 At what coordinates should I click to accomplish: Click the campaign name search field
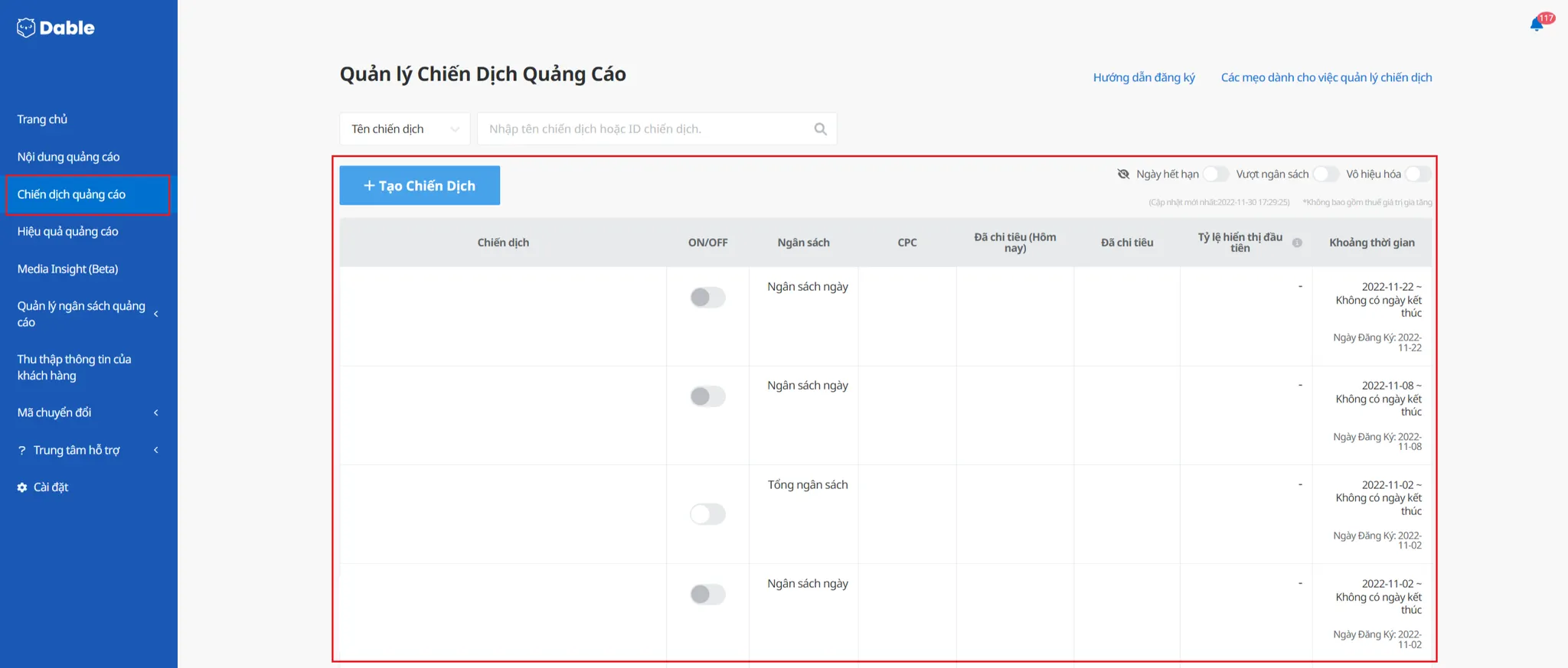647,129
